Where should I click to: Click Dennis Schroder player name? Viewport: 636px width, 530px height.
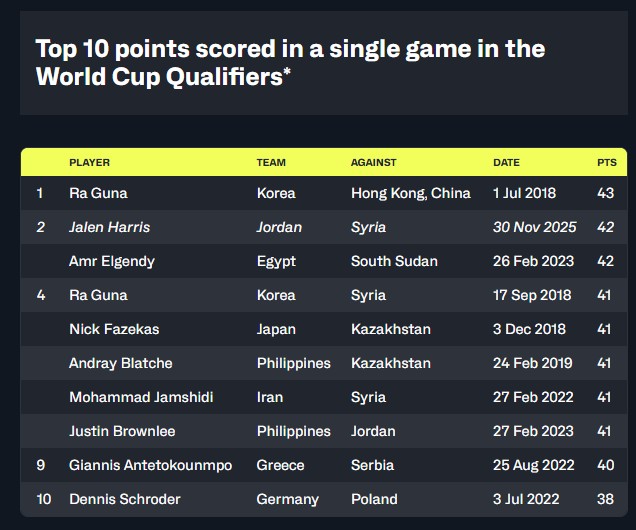pos(126,499)
